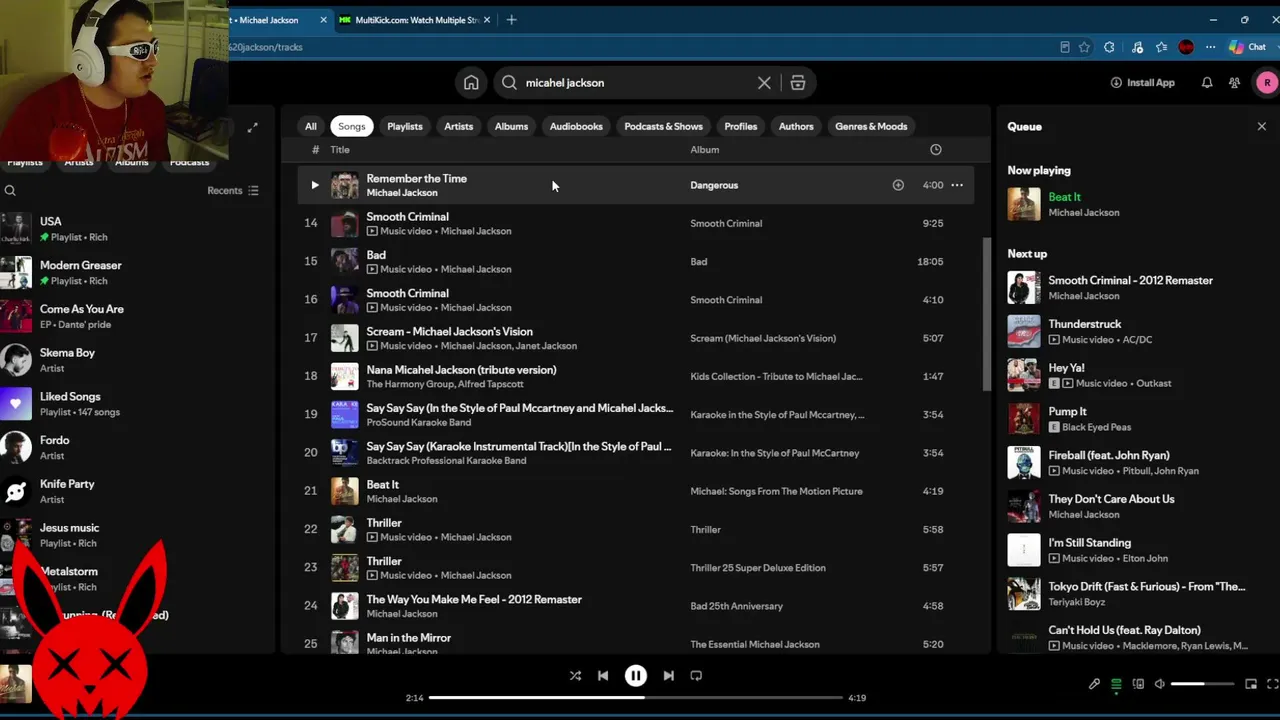This screenshot has height=720, width=1280.
Task: Show lyrics with the microphone icon
Action: (1094, 684)
